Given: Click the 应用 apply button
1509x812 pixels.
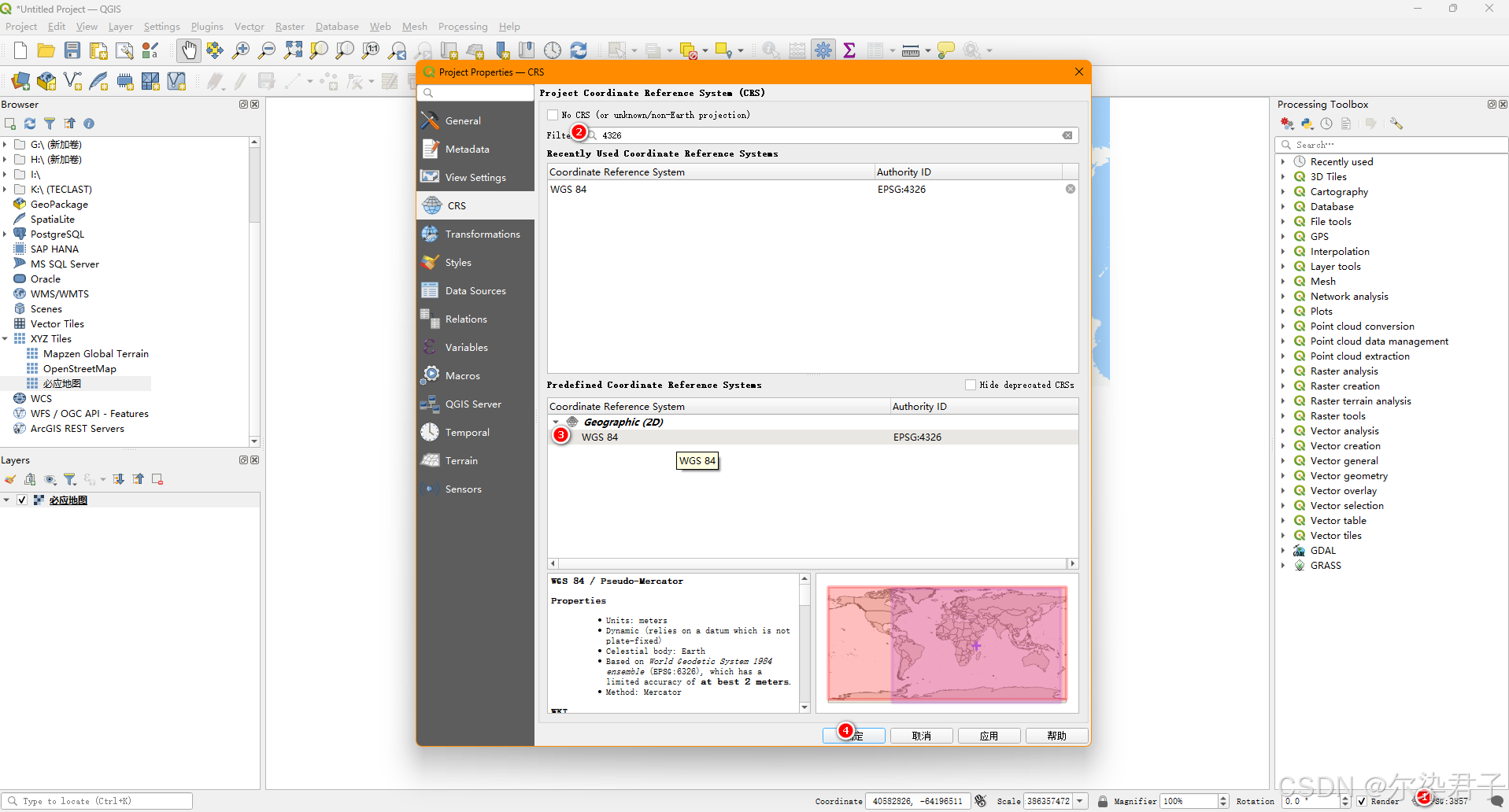Looking at the screenshot, I should (x=989, y=736).
